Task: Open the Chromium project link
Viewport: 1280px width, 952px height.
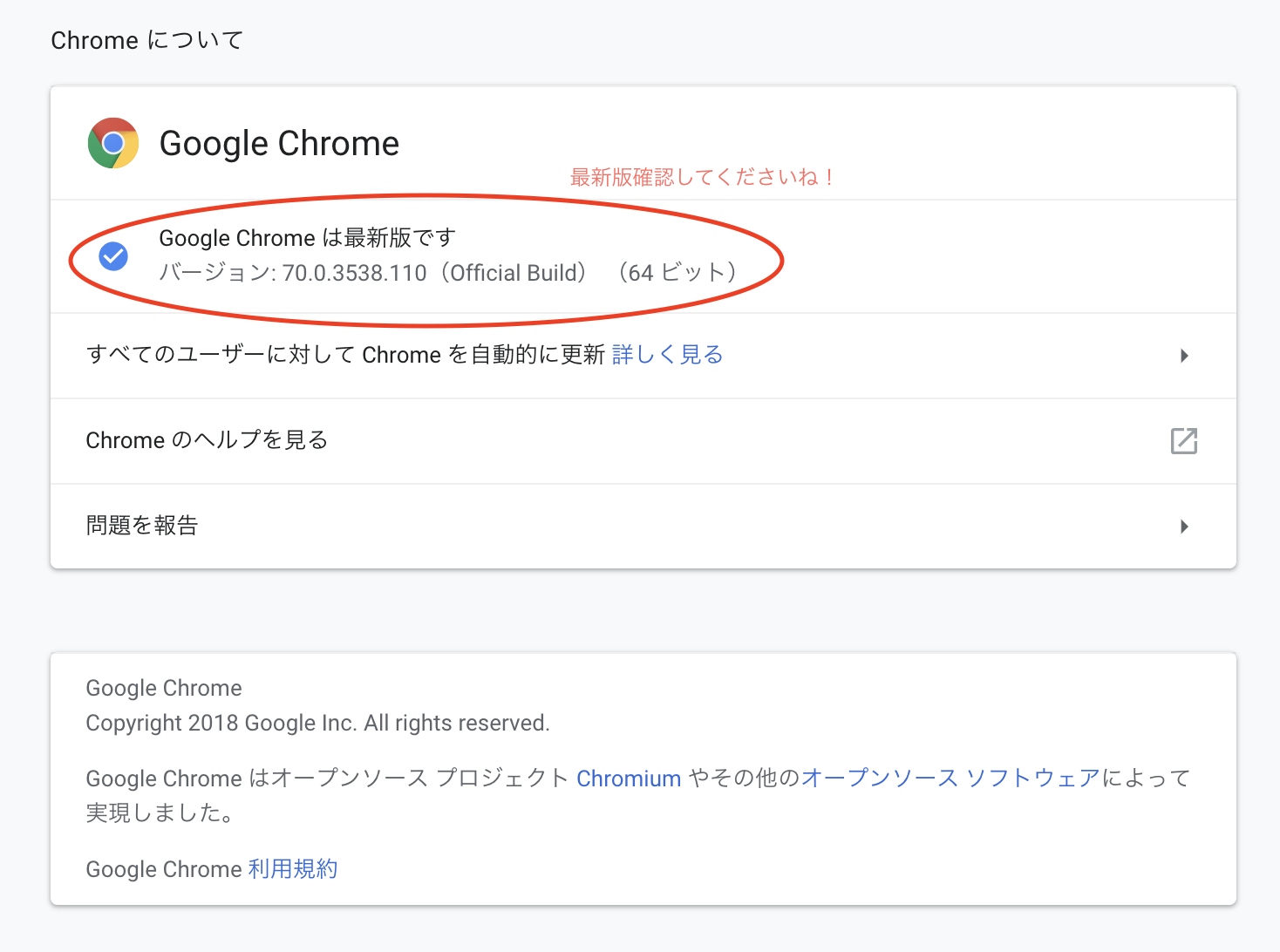Action: click(x=629, y=779)
